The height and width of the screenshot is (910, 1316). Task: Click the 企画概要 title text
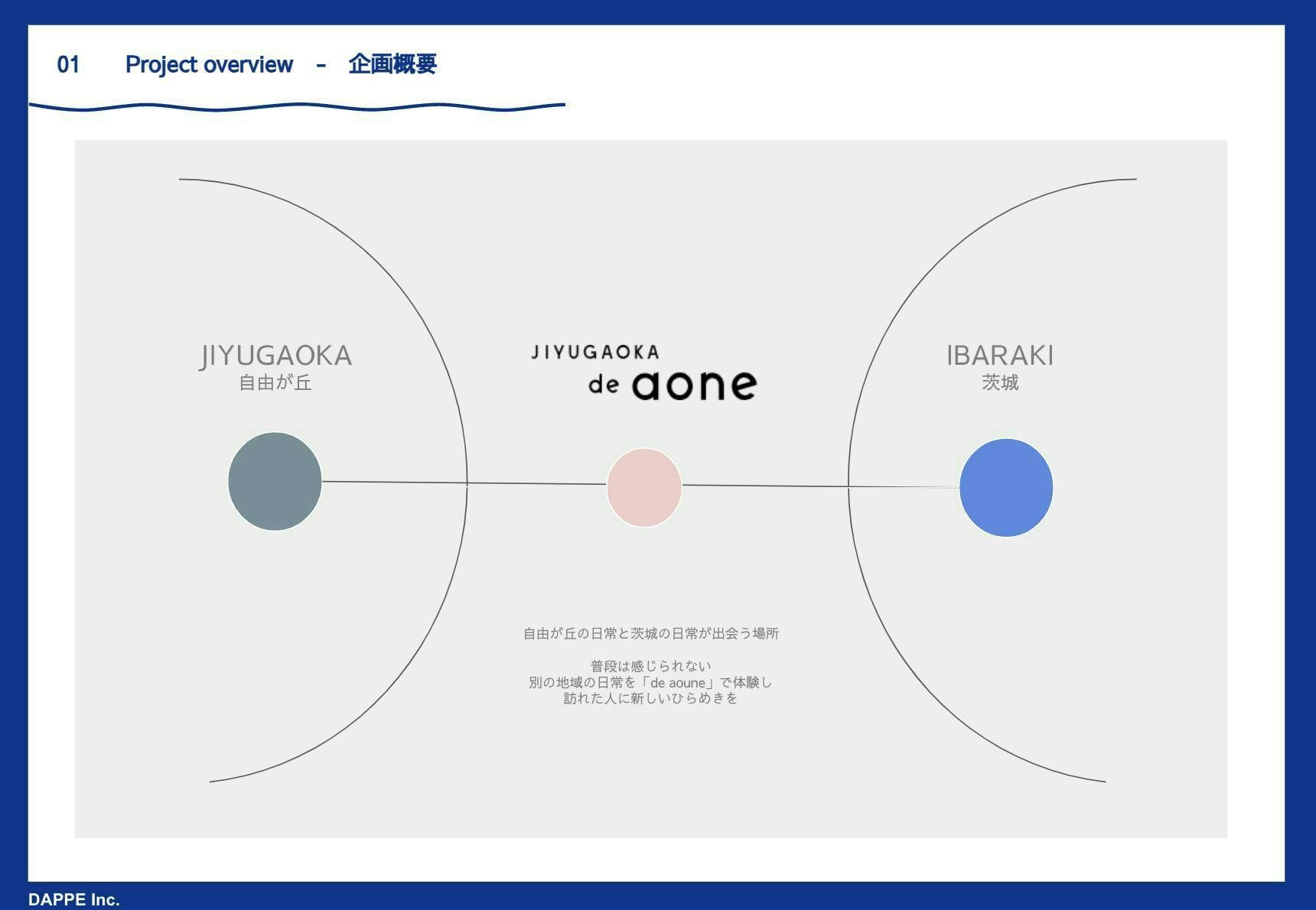coord(393,64)
